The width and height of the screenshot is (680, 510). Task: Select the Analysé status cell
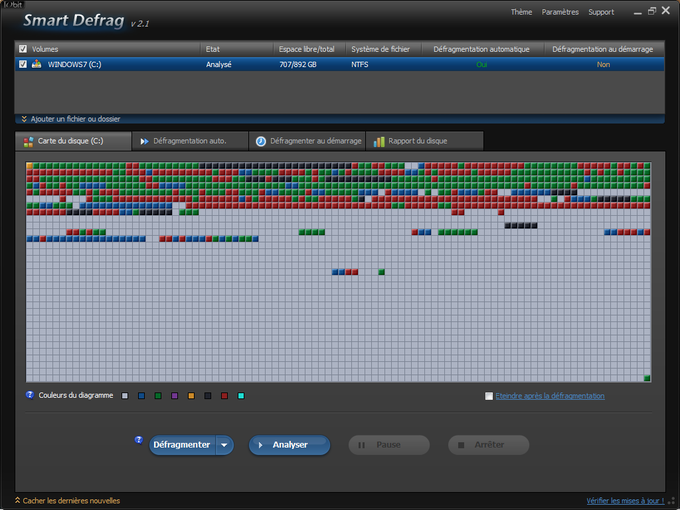tap(219, 65)
